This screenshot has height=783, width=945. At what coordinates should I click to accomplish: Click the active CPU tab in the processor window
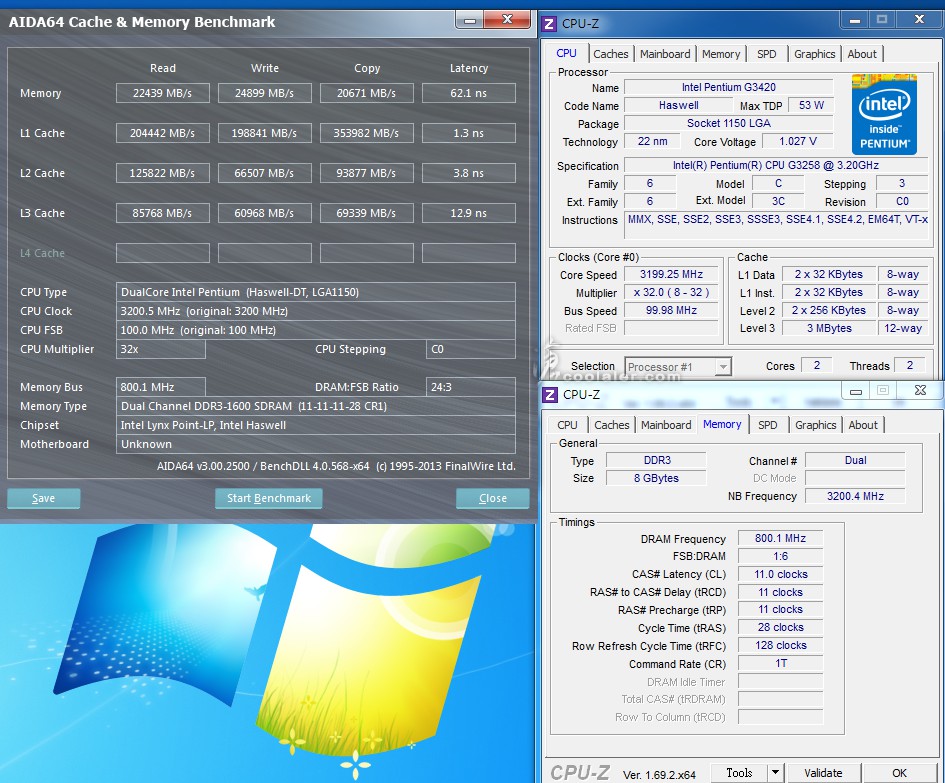coord(567,53)
